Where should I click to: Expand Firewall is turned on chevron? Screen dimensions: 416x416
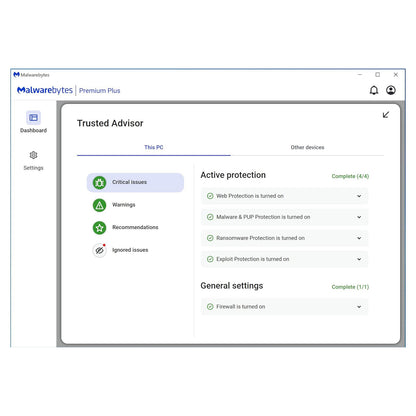tap(359, 307)
